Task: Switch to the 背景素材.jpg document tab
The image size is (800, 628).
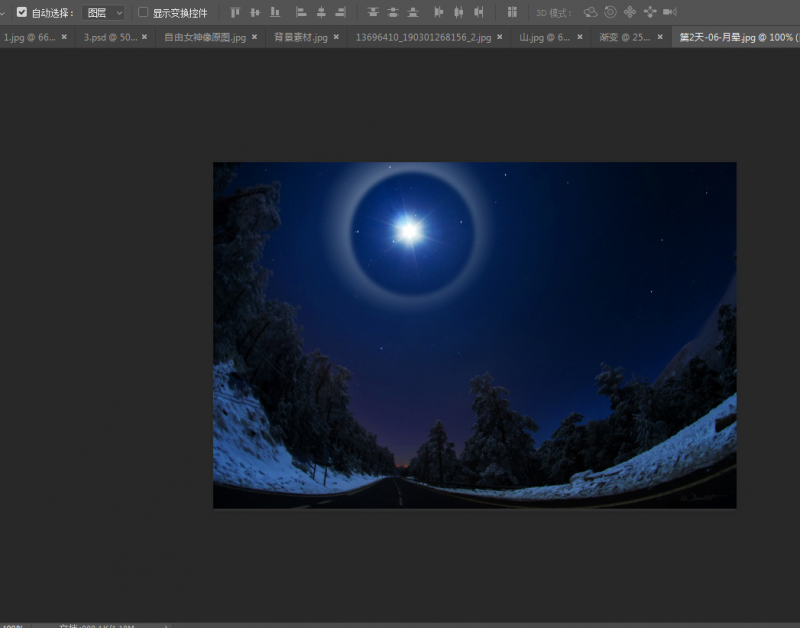Action: coord(300,37)
